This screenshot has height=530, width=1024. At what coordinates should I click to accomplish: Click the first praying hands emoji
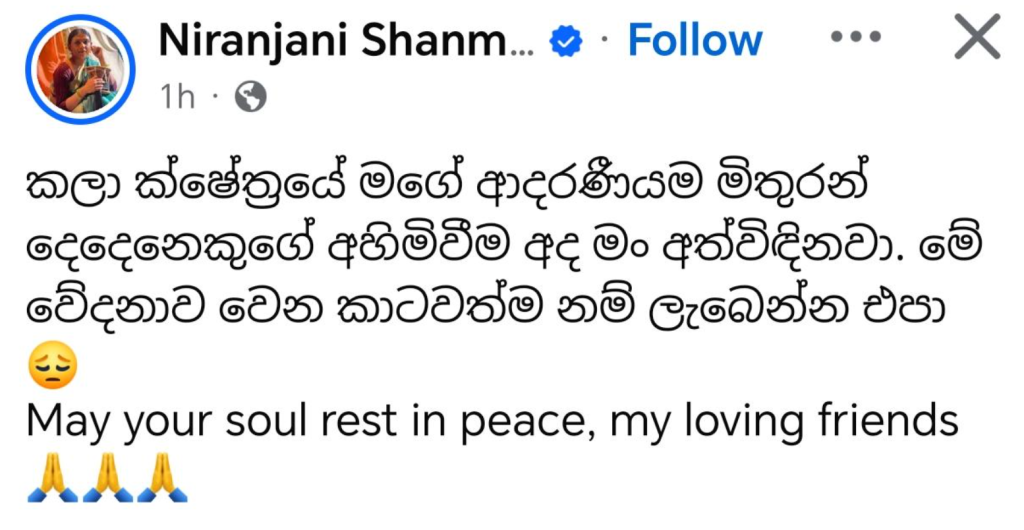(52, 478)
